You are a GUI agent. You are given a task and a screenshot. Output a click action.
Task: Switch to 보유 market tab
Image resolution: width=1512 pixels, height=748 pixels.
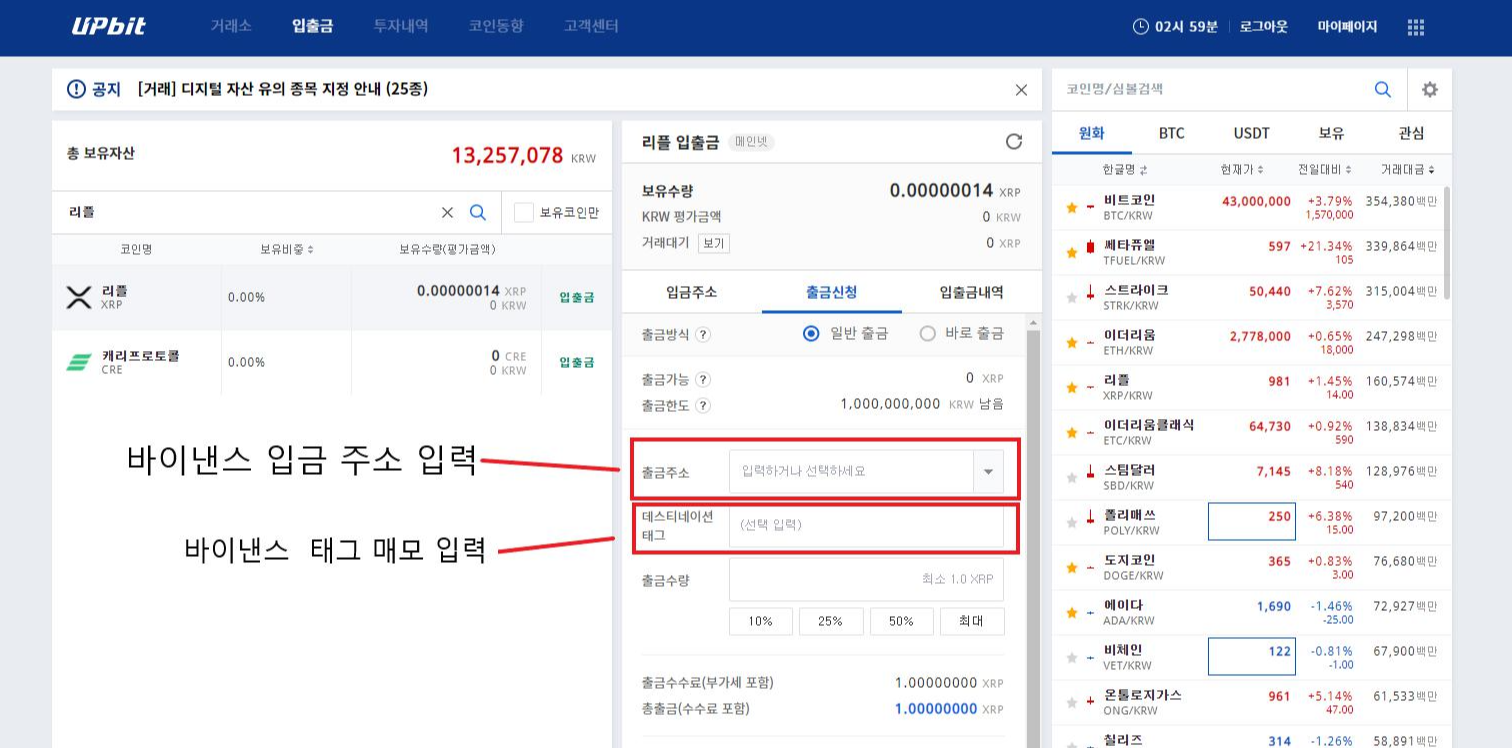click(x=1331, y=133)
